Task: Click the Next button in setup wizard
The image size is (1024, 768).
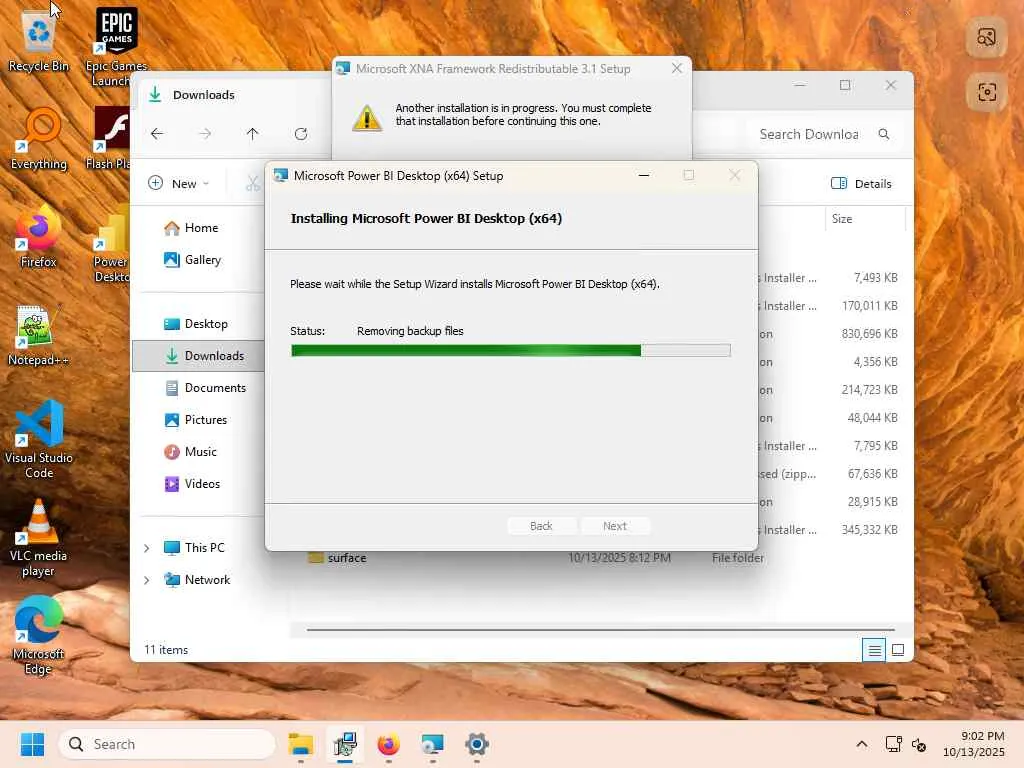Action: click(x=615, y=526)
